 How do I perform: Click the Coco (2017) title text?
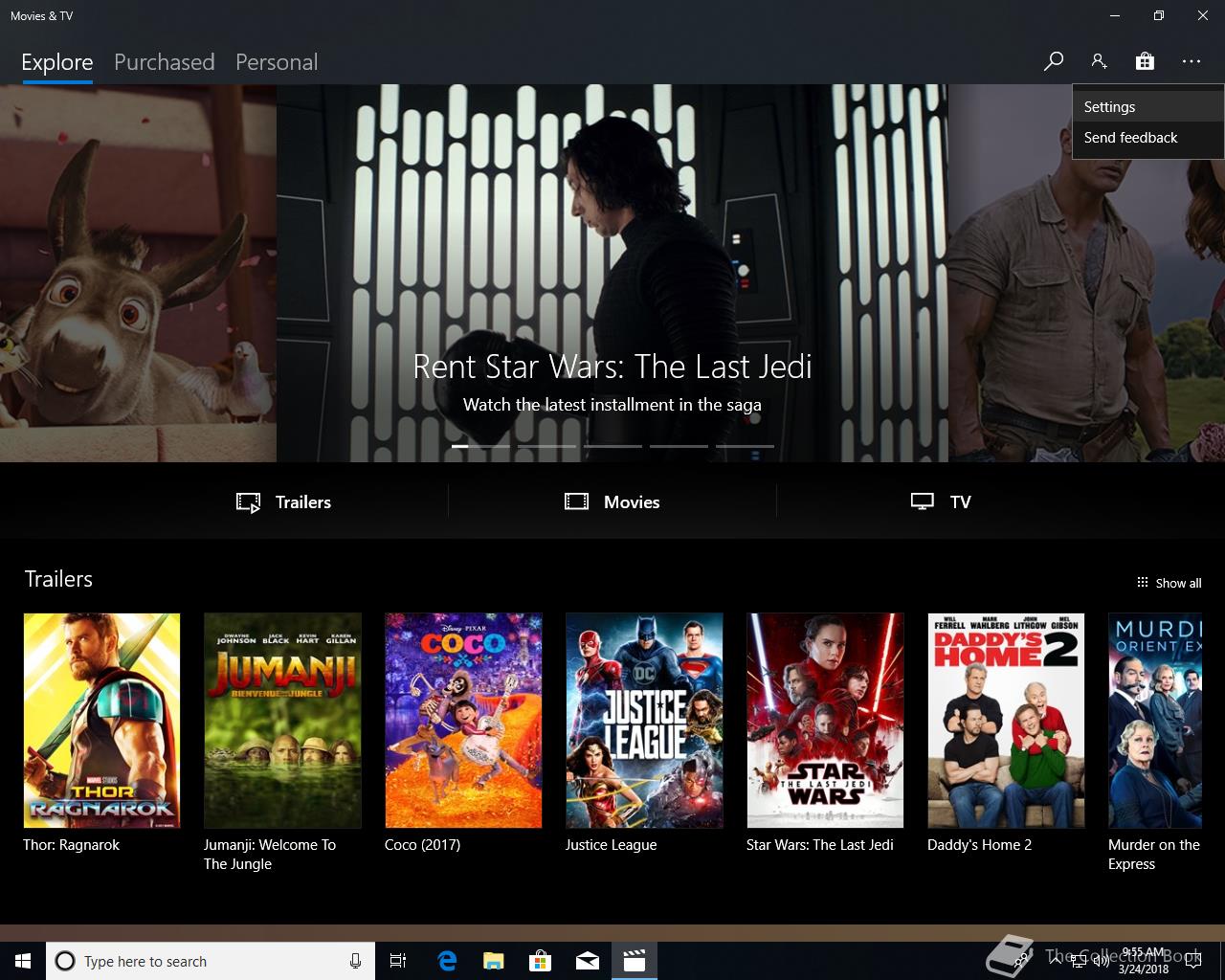point(422,845)
